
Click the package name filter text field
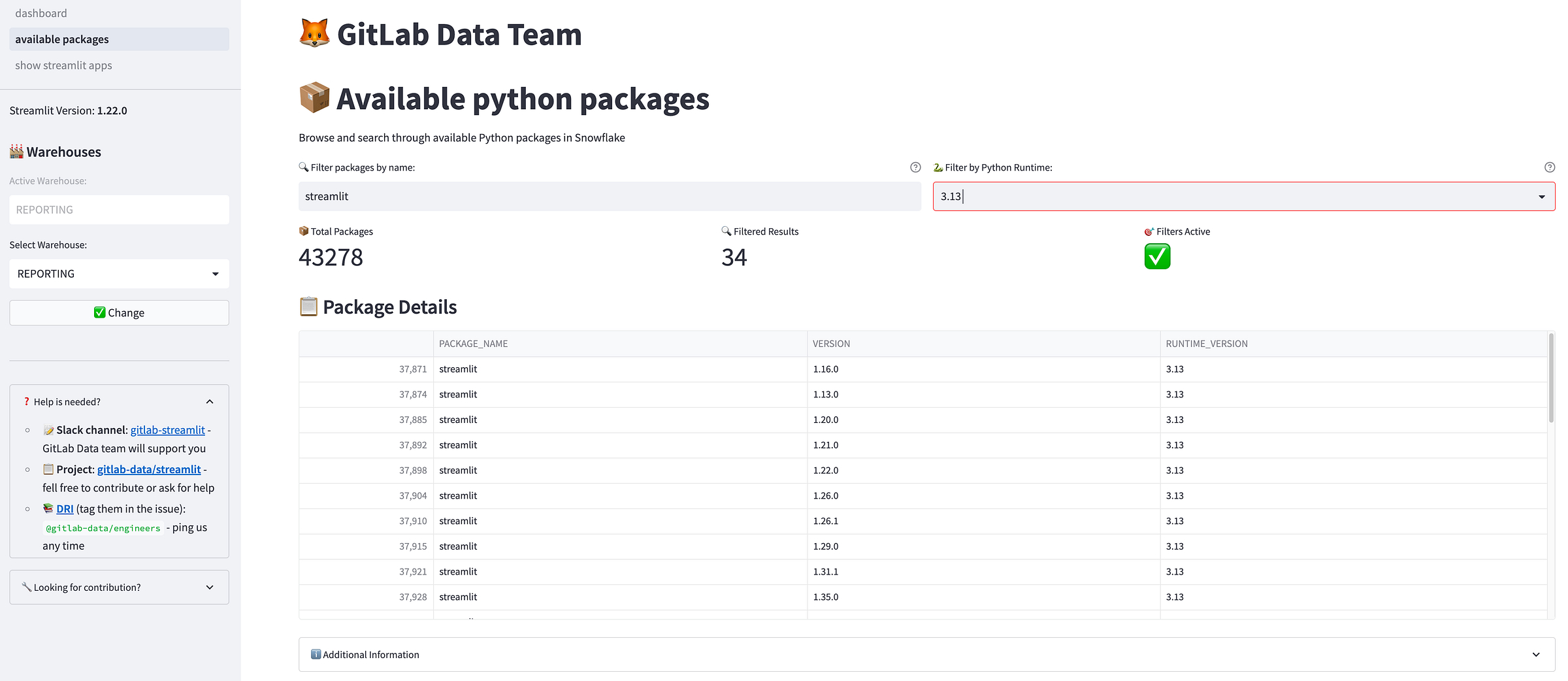[609, 197]
